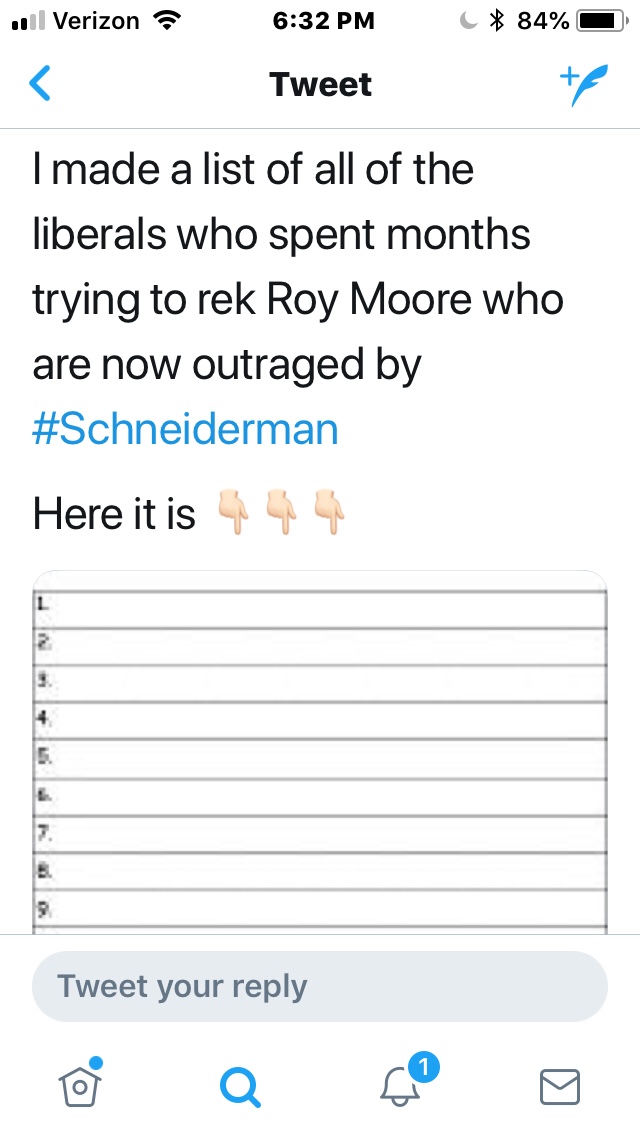Tap the 6:32 PM status bar clock
640x1136 pixels.
(x=320, y=21)
